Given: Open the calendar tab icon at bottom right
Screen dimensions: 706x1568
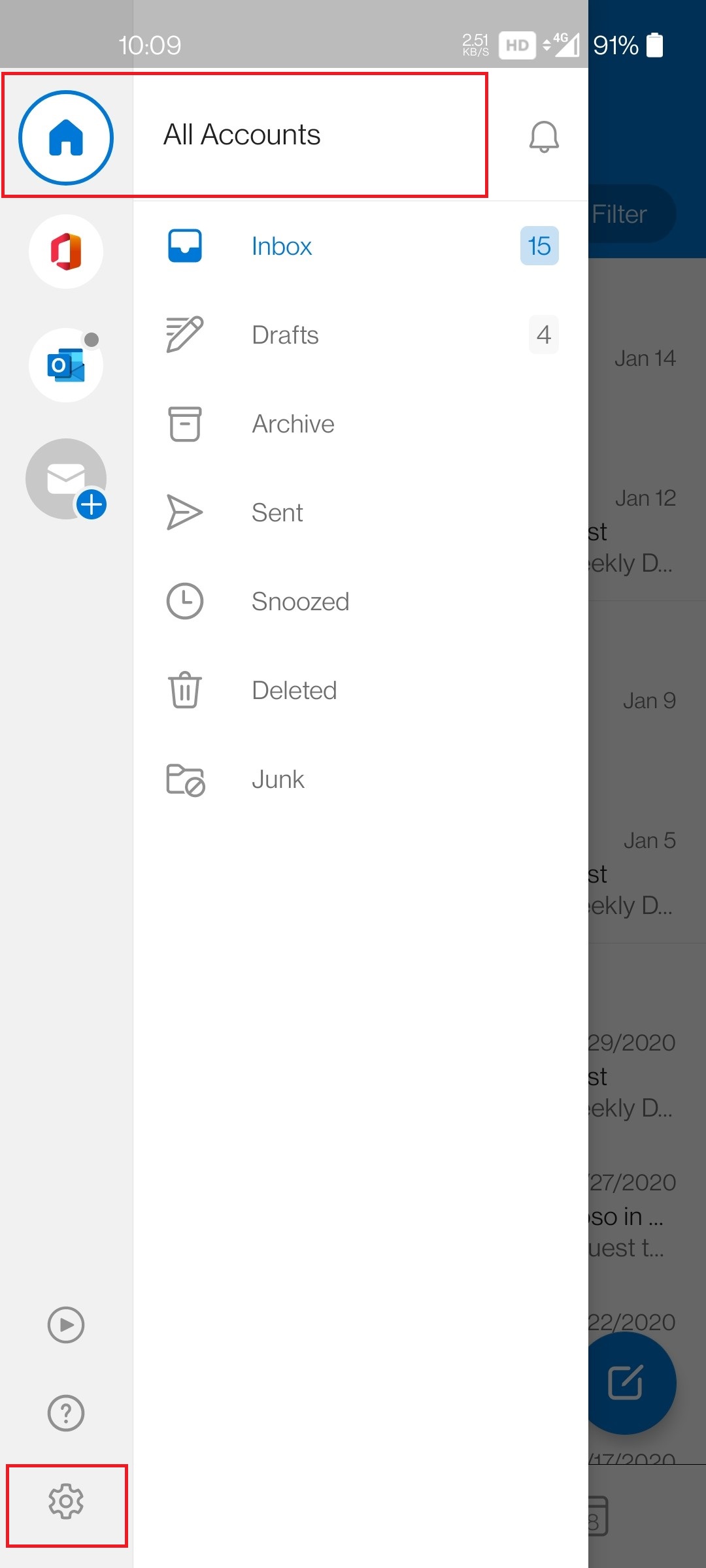Looking at the screenshot, I should 597,1516.
